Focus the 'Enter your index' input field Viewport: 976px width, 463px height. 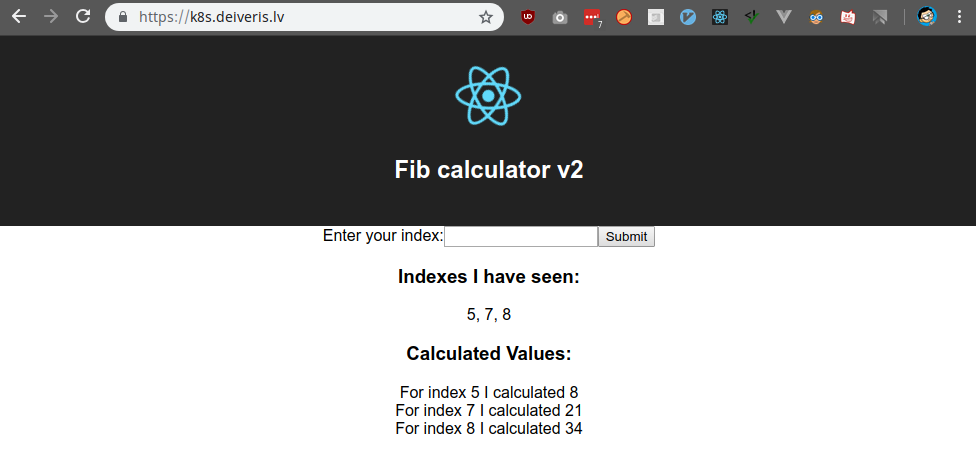coord(521,236)
